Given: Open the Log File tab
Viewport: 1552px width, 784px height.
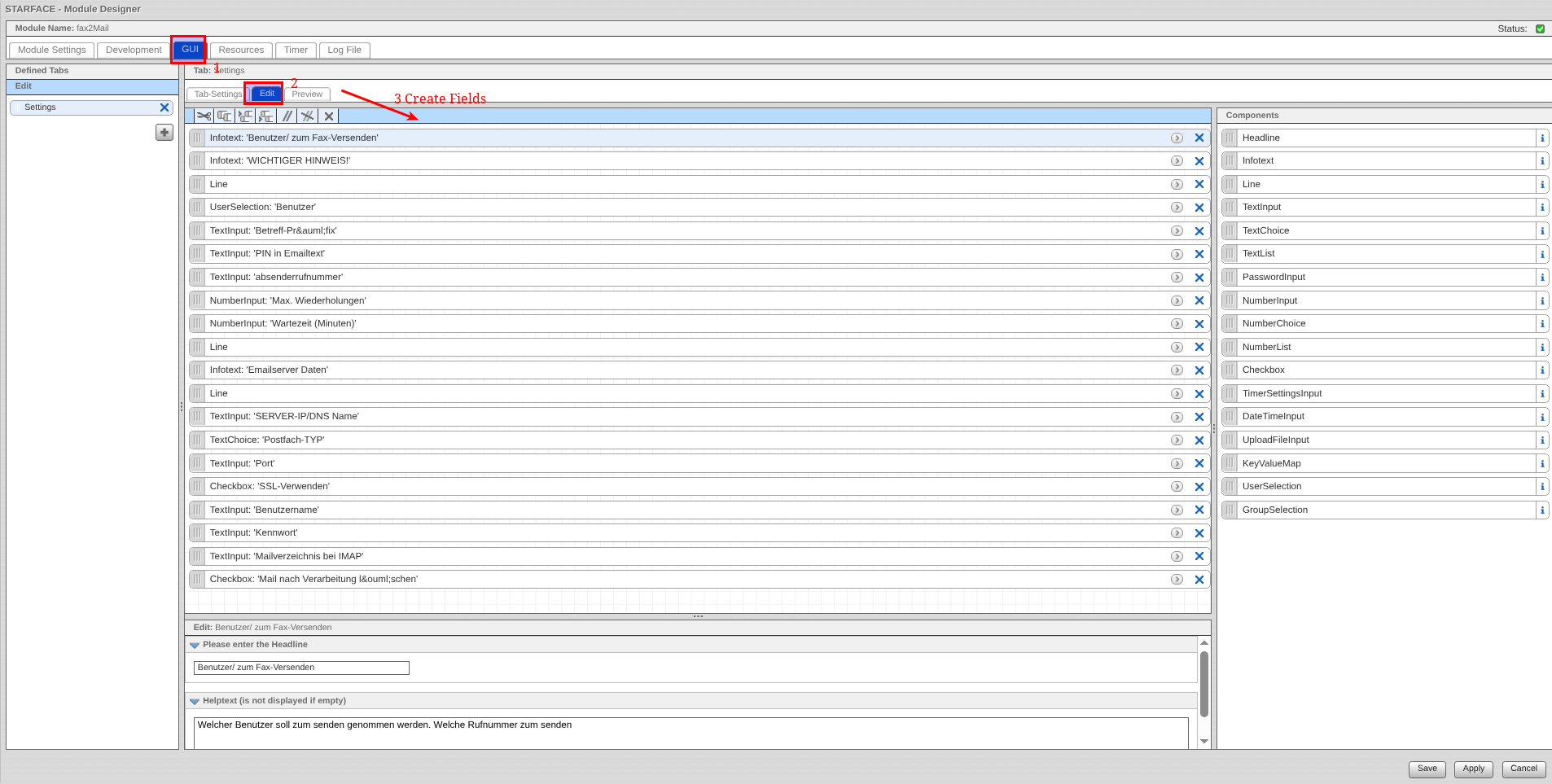Looking at the screenshot, I should click(344, 50).
